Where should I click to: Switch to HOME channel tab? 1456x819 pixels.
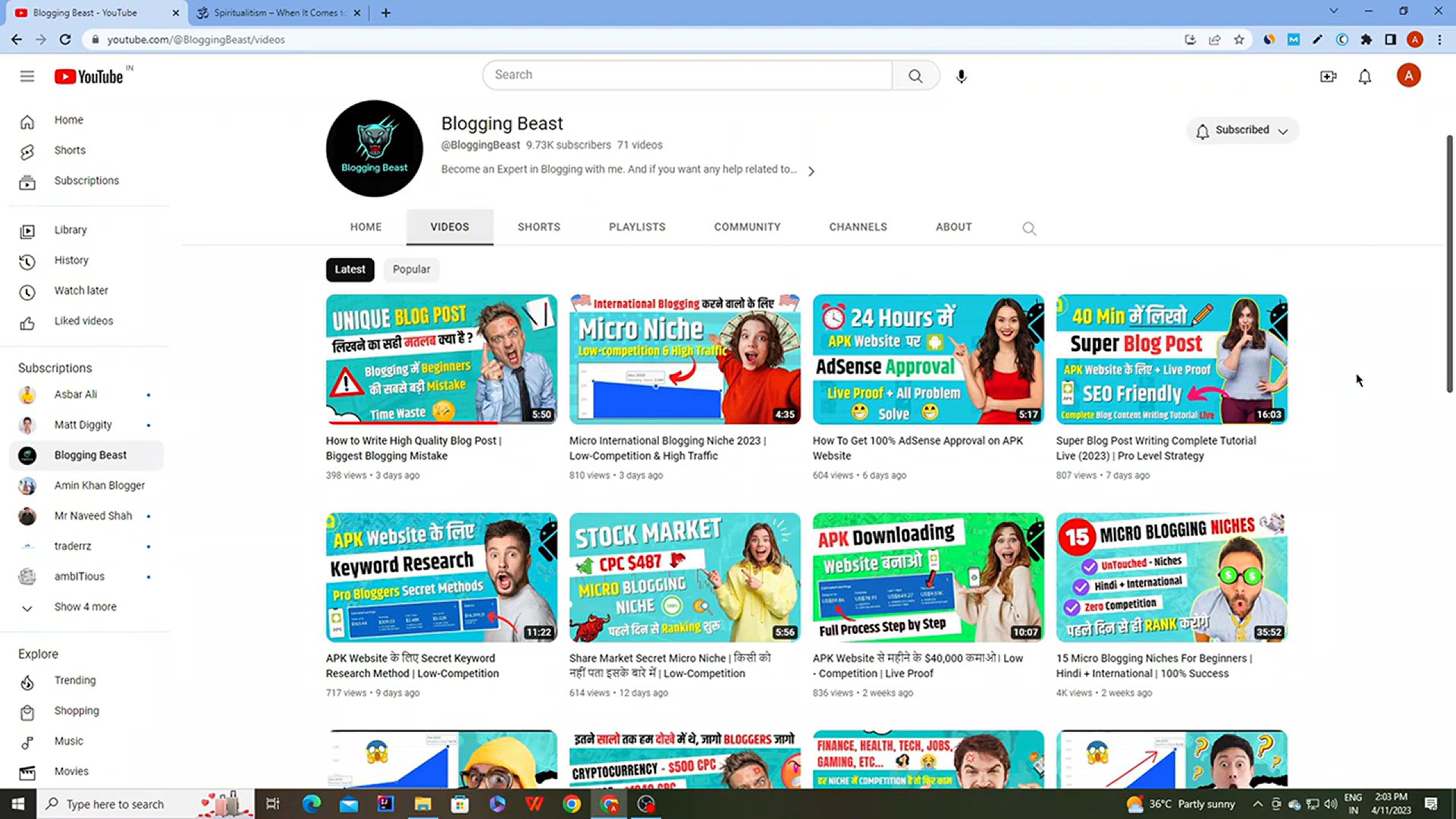[x=366, y=227]
